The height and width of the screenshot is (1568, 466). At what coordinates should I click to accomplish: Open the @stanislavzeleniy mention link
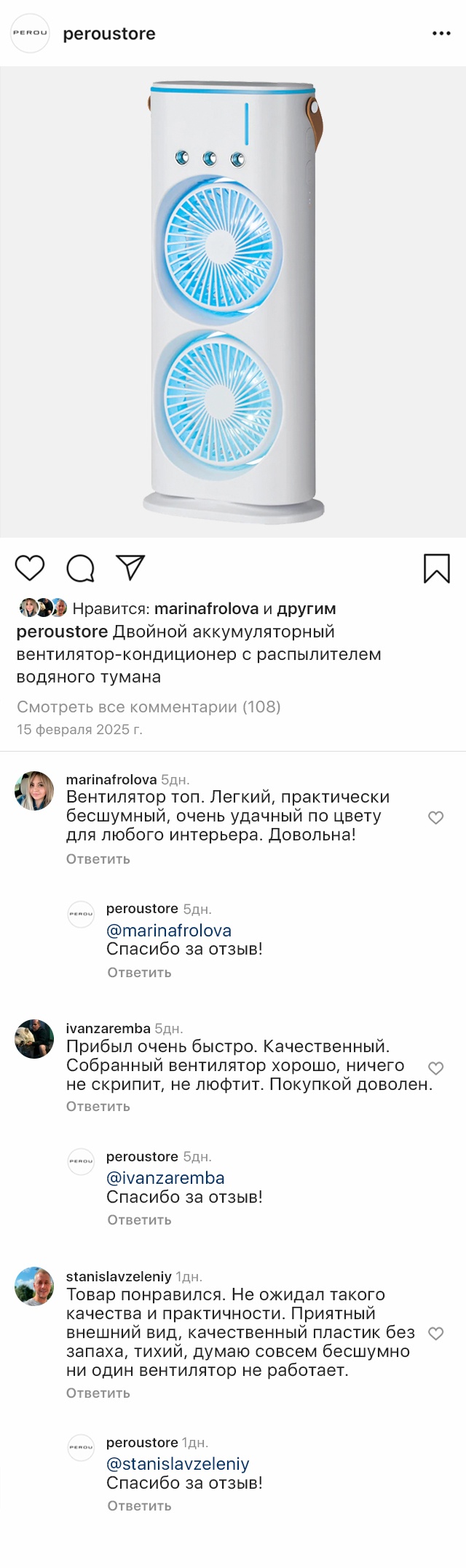pos(178,1464)
